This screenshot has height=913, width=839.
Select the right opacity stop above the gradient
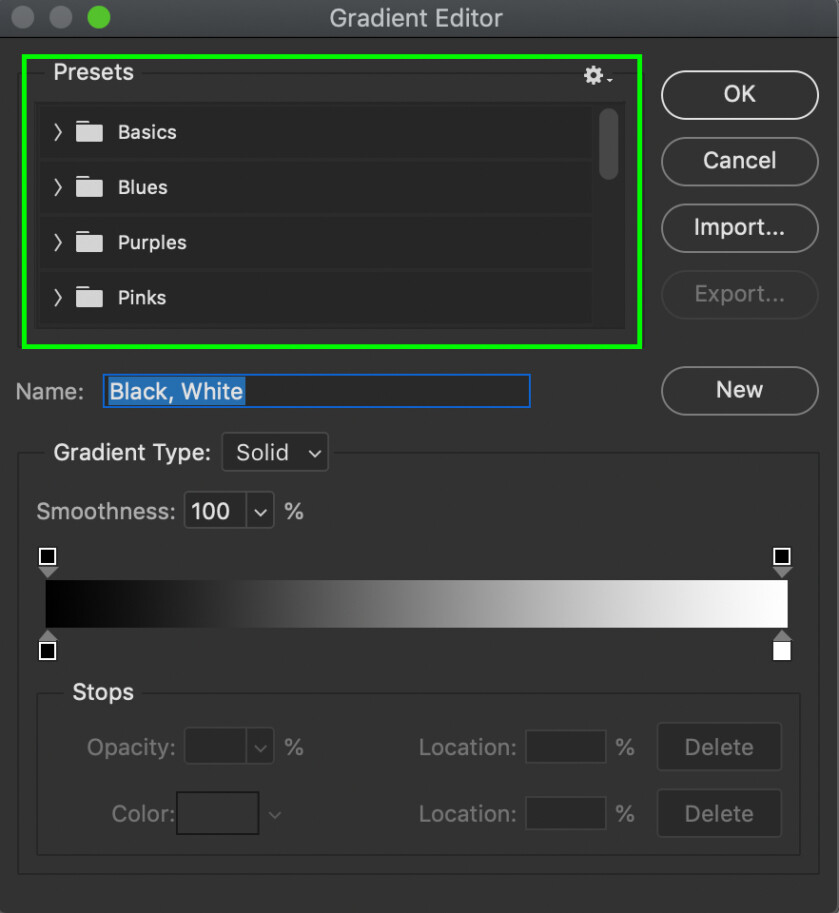click(783, 557)
